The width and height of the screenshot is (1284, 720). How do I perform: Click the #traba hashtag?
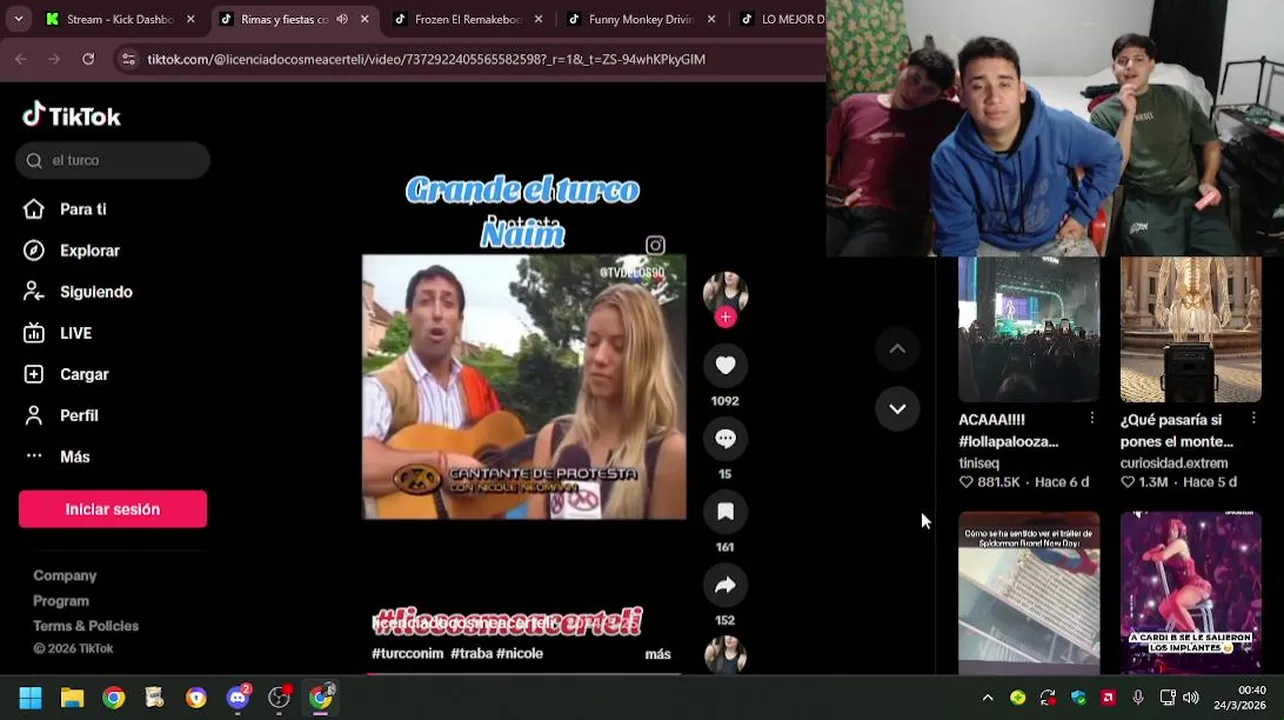click(470, 653)
